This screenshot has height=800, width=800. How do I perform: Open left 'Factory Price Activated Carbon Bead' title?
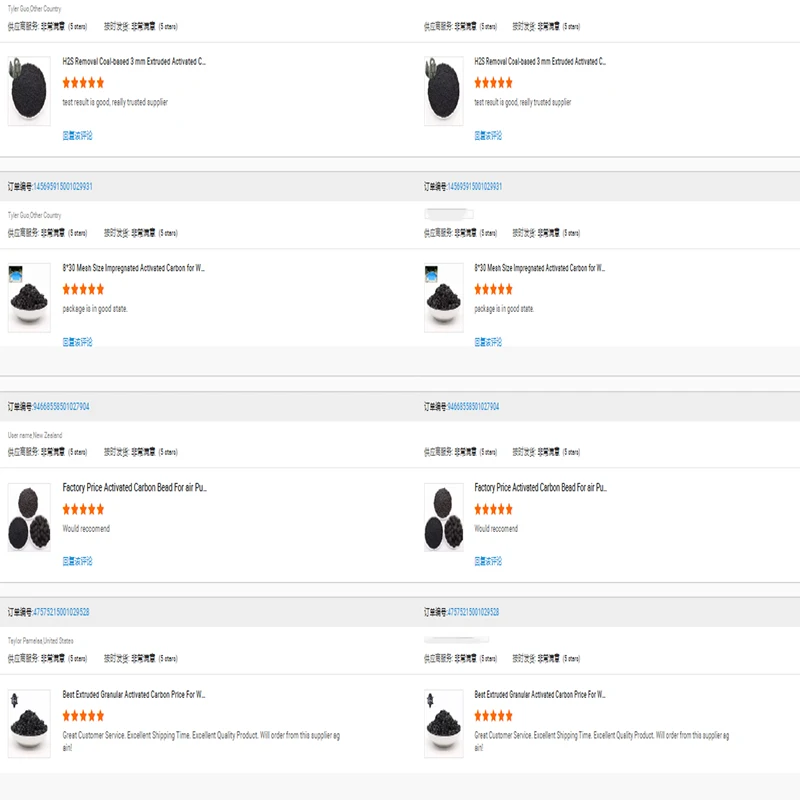[x=134, y=488]
